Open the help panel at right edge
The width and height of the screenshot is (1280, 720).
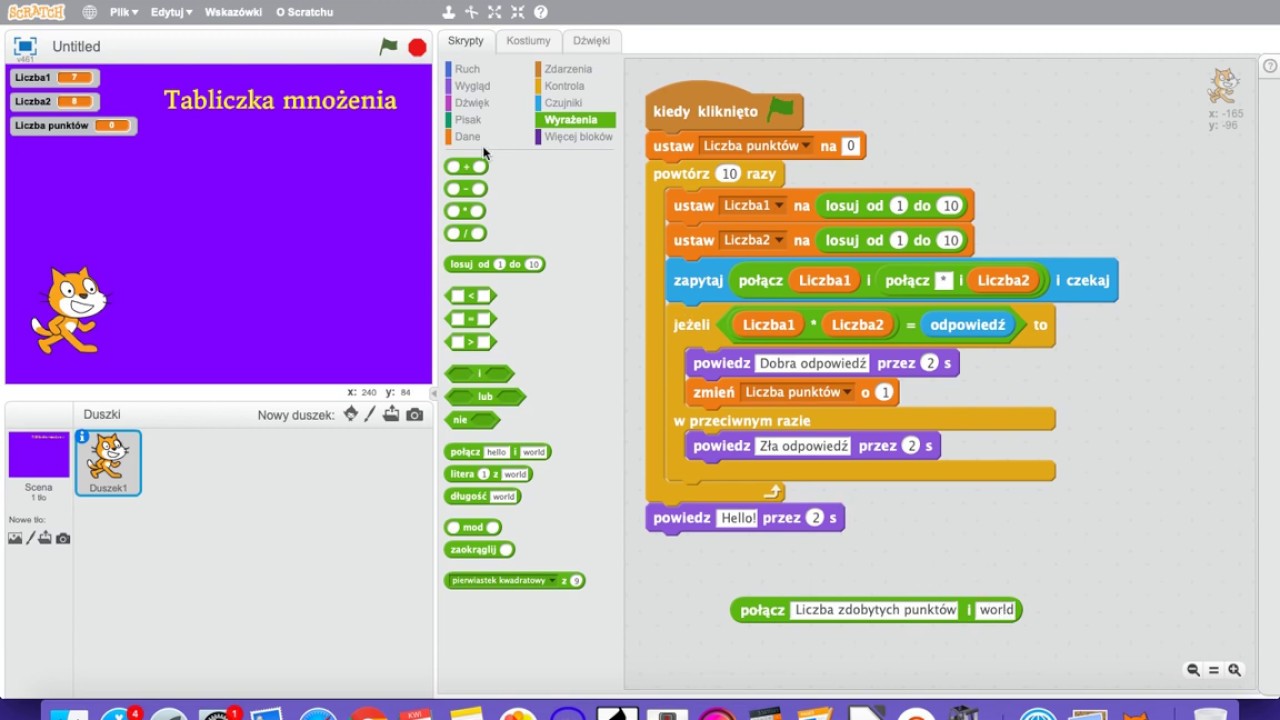pyautogui.click(x=1270, y=67)
